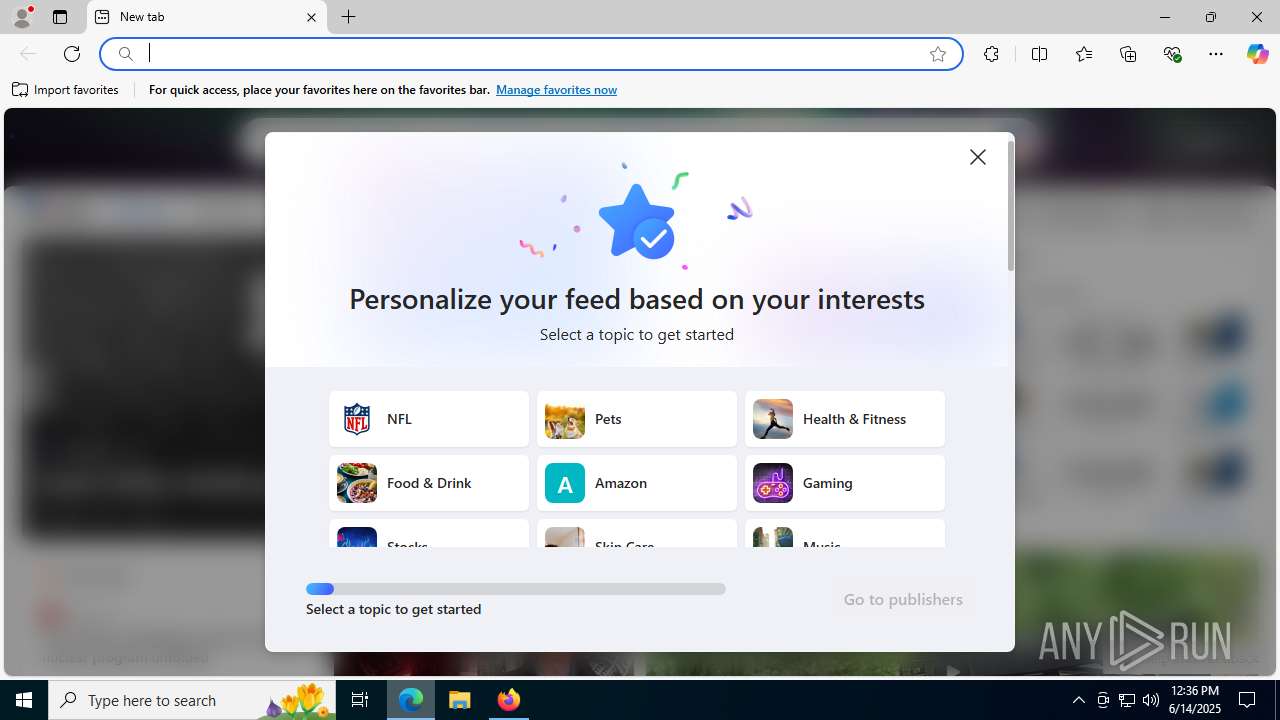Show hidden system tray icons
The image size is (1280, 720).
pos(1078,700)
